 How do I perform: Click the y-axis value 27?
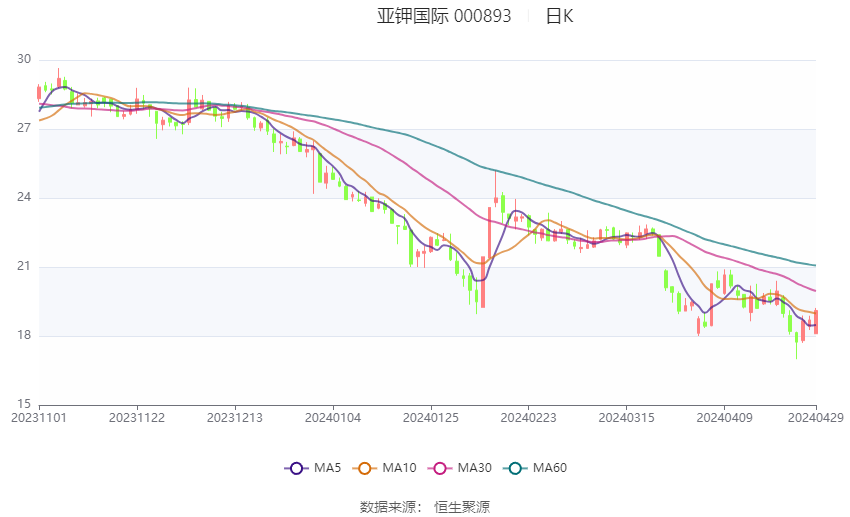[24, 128]
